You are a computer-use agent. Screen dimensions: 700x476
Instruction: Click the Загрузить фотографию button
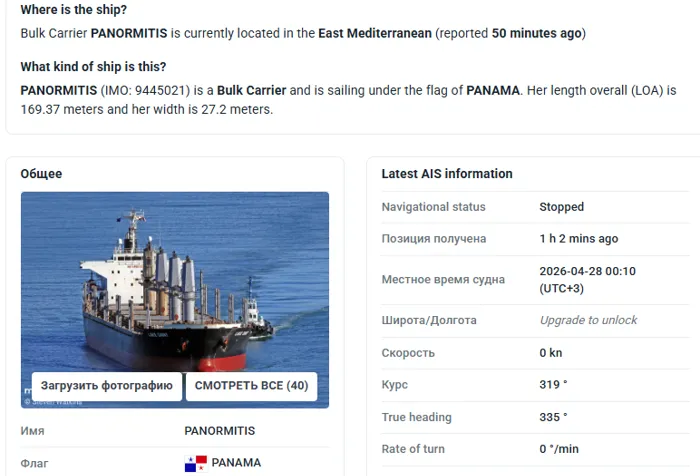click(x=107, y=386)
